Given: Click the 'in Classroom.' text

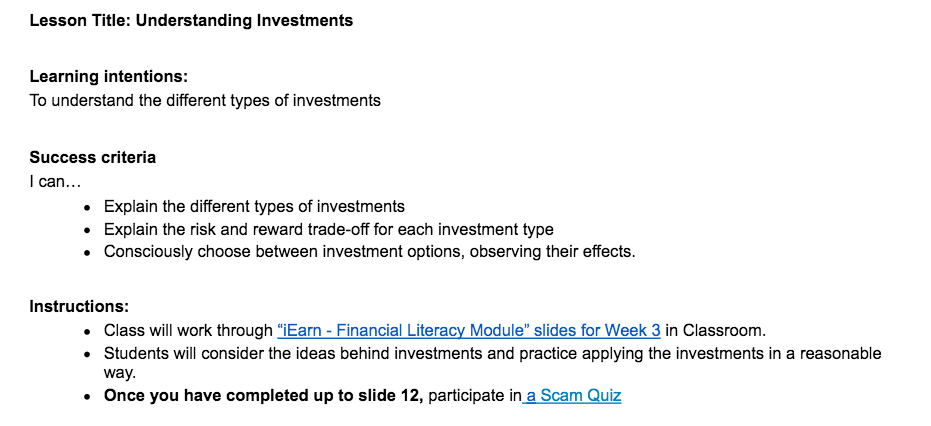Looking at the screenshot, I should tap(715, 330).
